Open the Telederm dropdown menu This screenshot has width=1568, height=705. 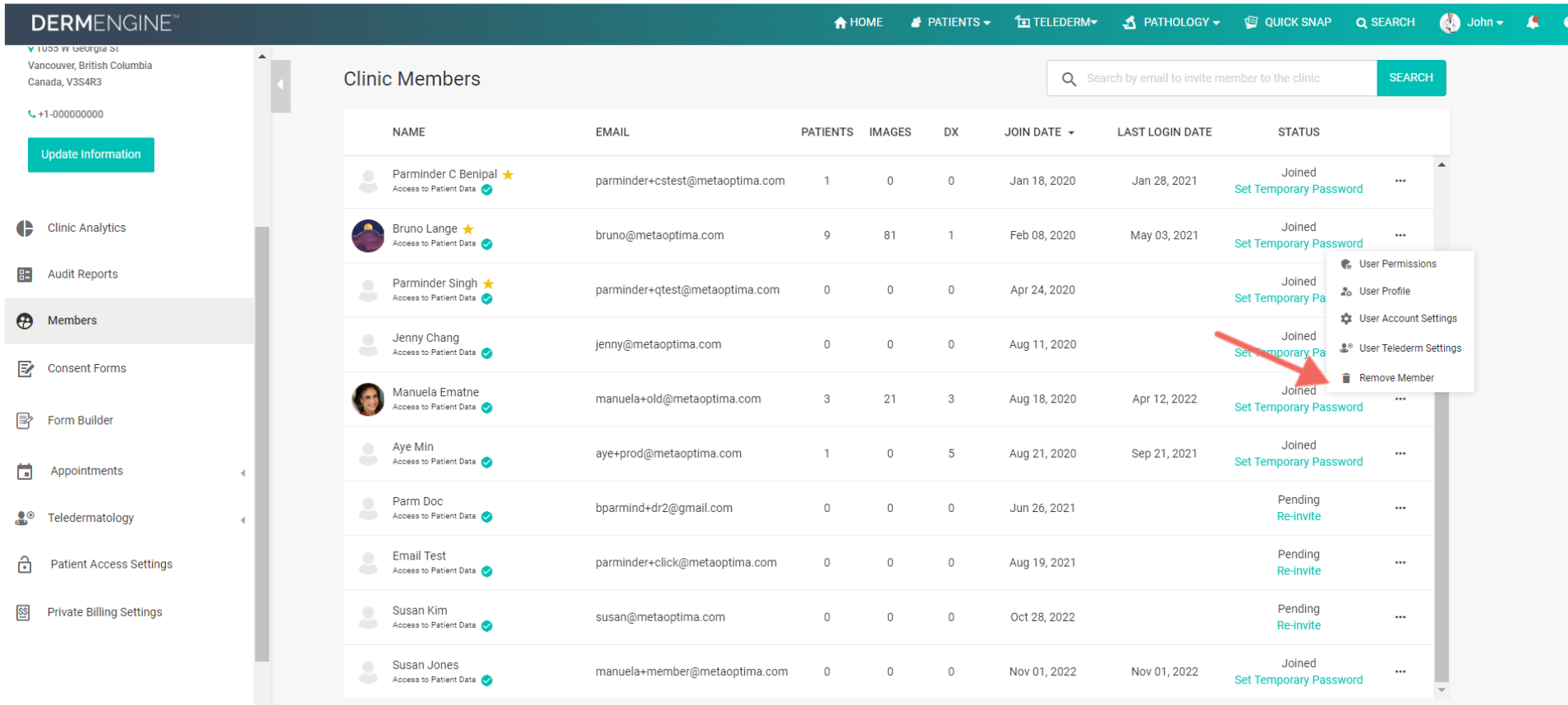pos(1056,22)
